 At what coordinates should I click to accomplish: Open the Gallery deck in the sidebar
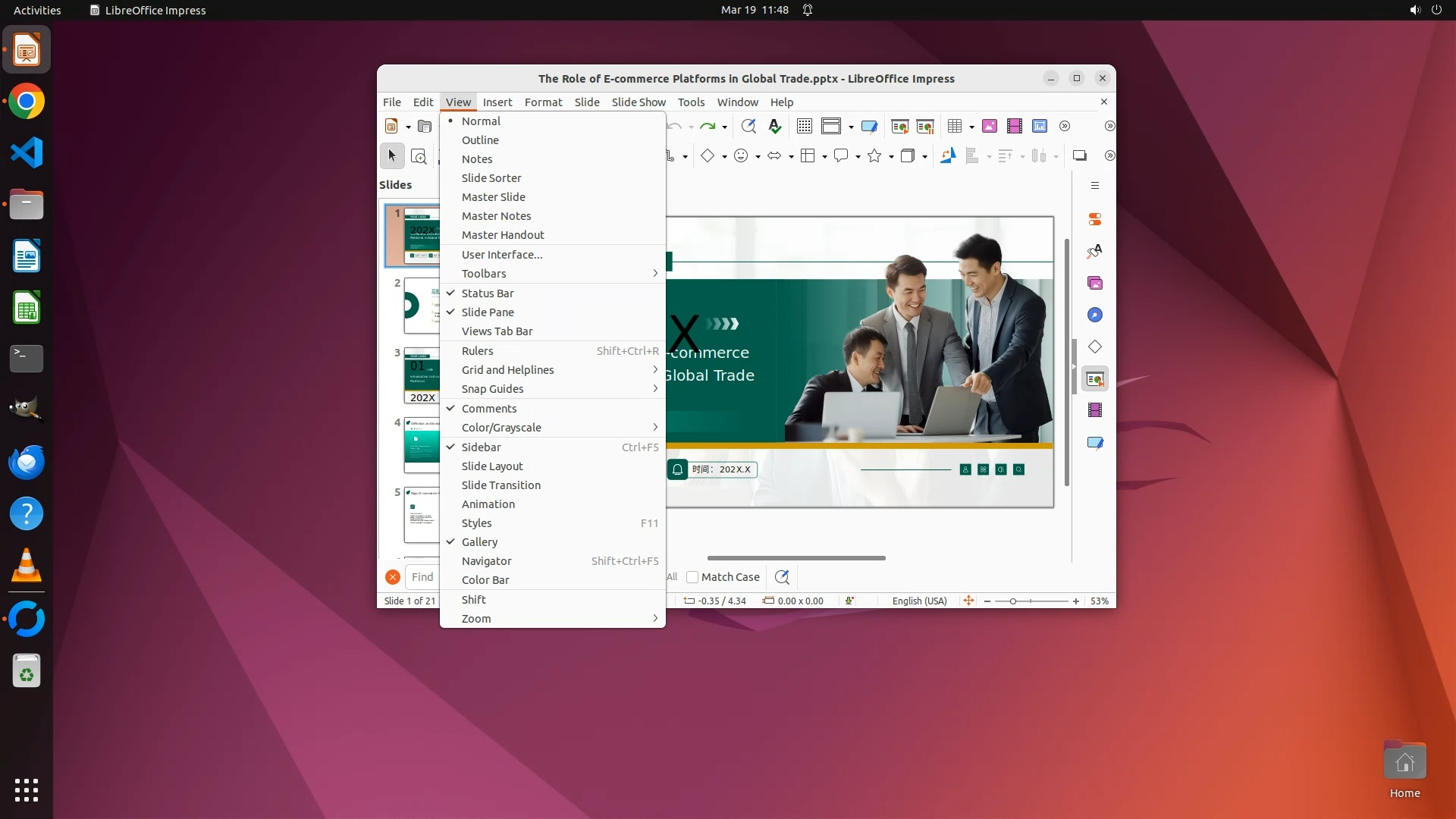pos(1095,283)
